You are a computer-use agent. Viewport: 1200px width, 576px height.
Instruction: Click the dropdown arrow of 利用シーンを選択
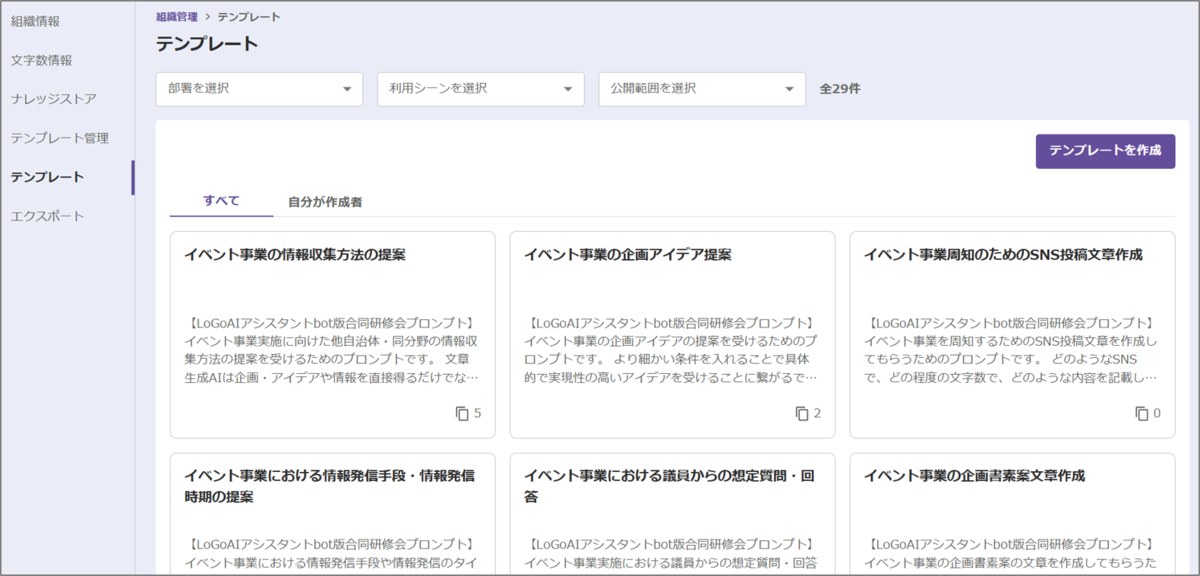(568, 89)
